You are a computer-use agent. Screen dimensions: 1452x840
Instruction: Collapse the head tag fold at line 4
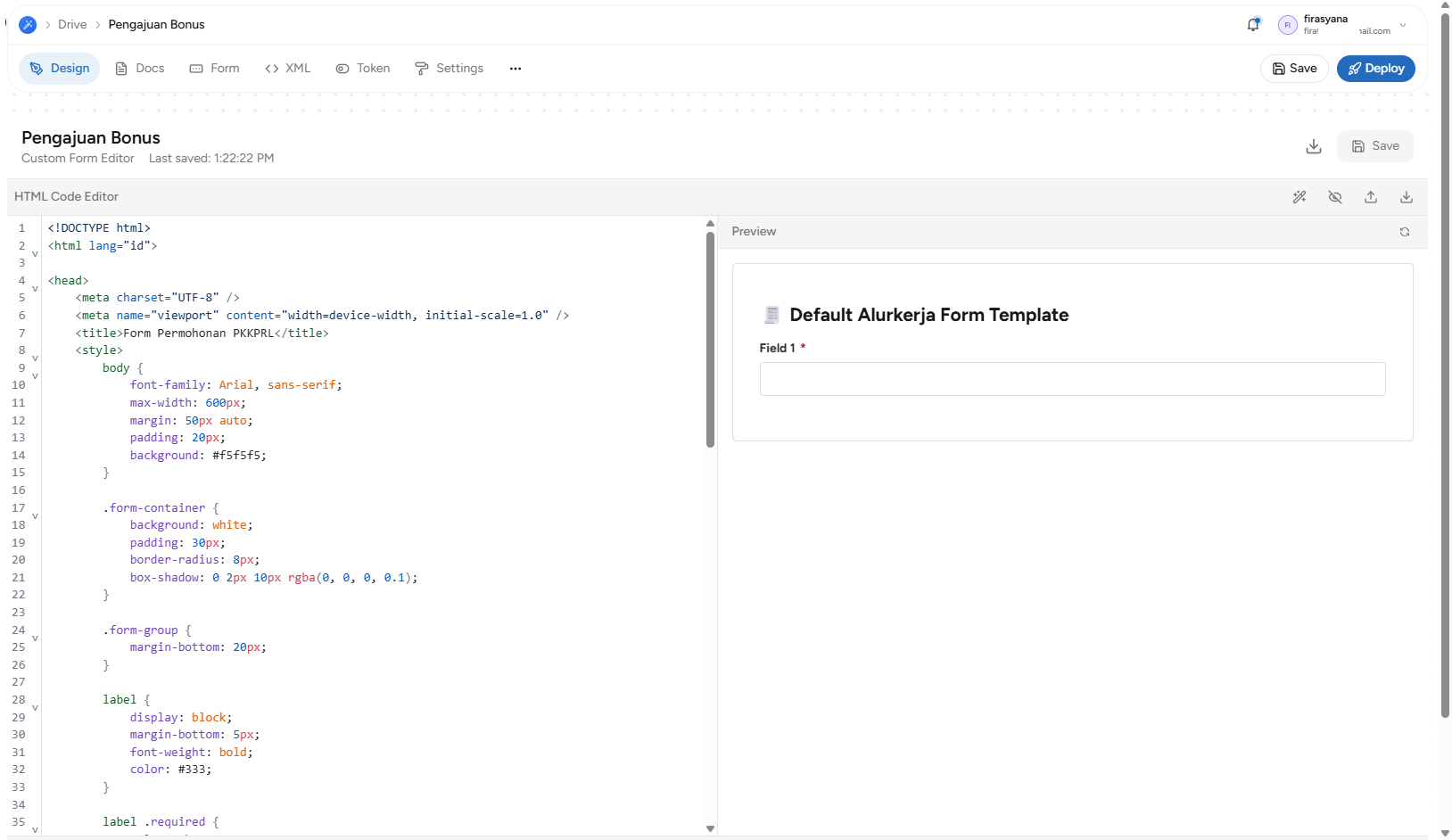coord(35,289)
